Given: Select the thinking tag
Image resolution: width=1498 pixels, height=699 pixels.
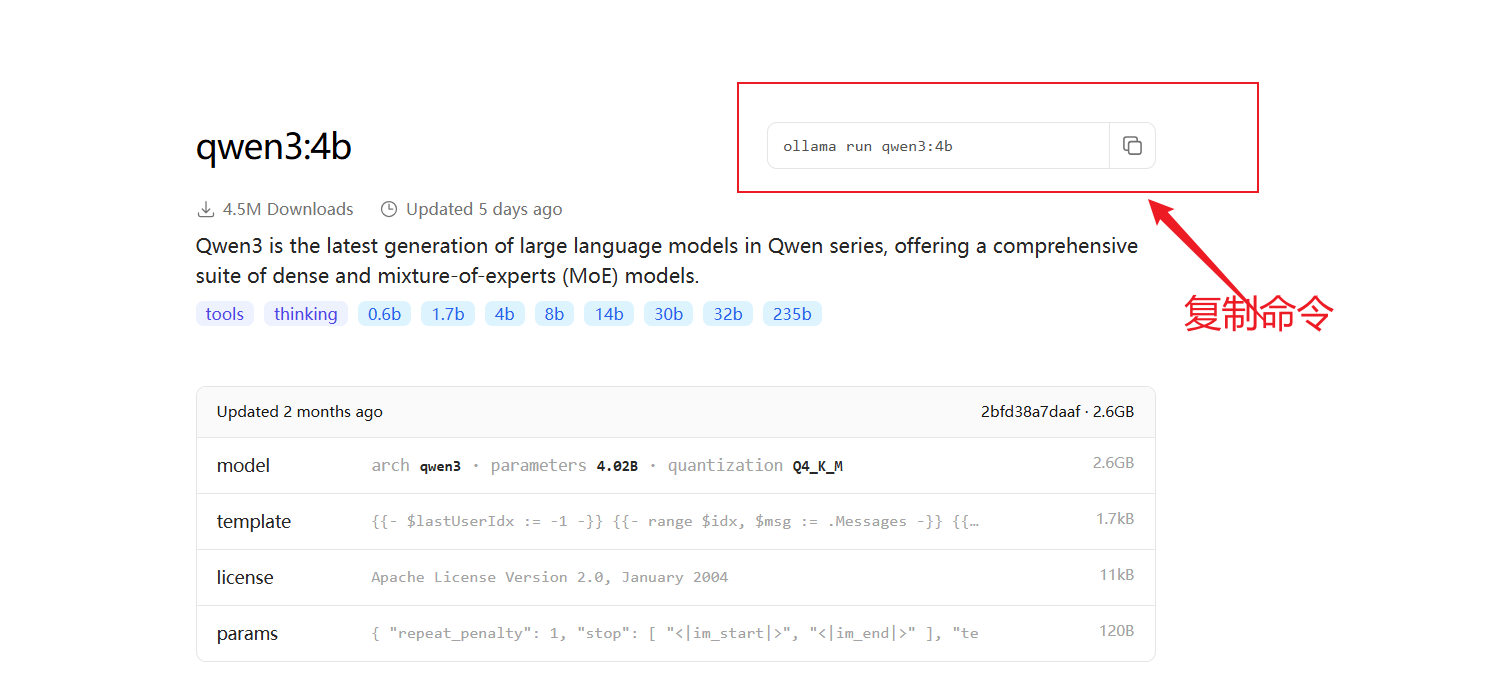Looking at the screenshot, I should pyautogui.click(x=305, y=314).
